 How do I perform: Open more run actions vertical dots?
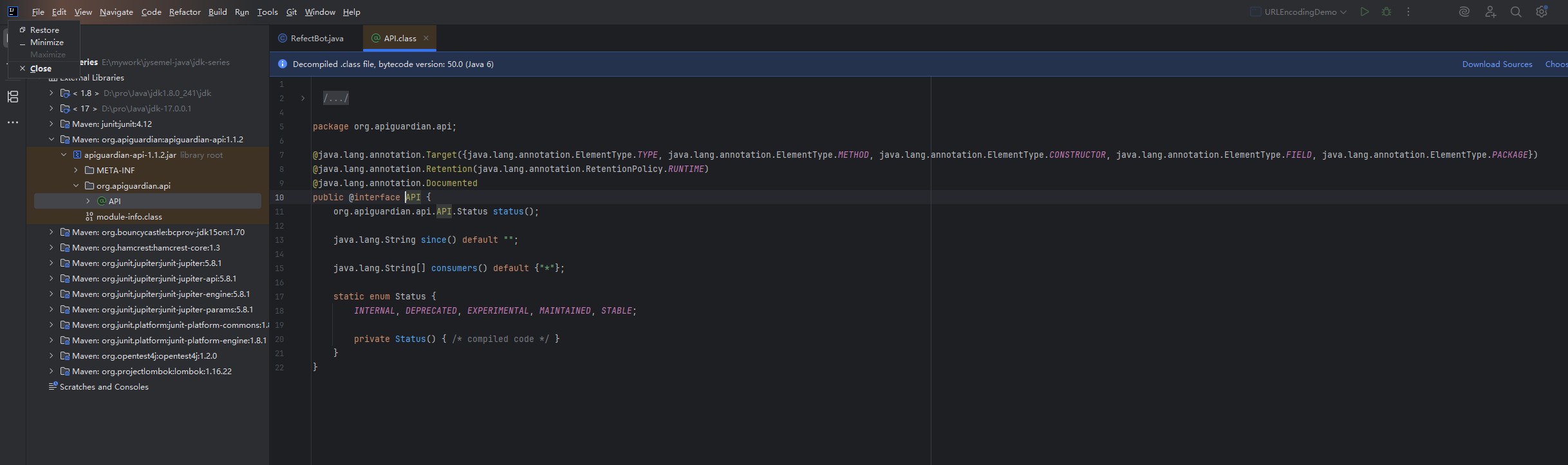point(1408,12)
